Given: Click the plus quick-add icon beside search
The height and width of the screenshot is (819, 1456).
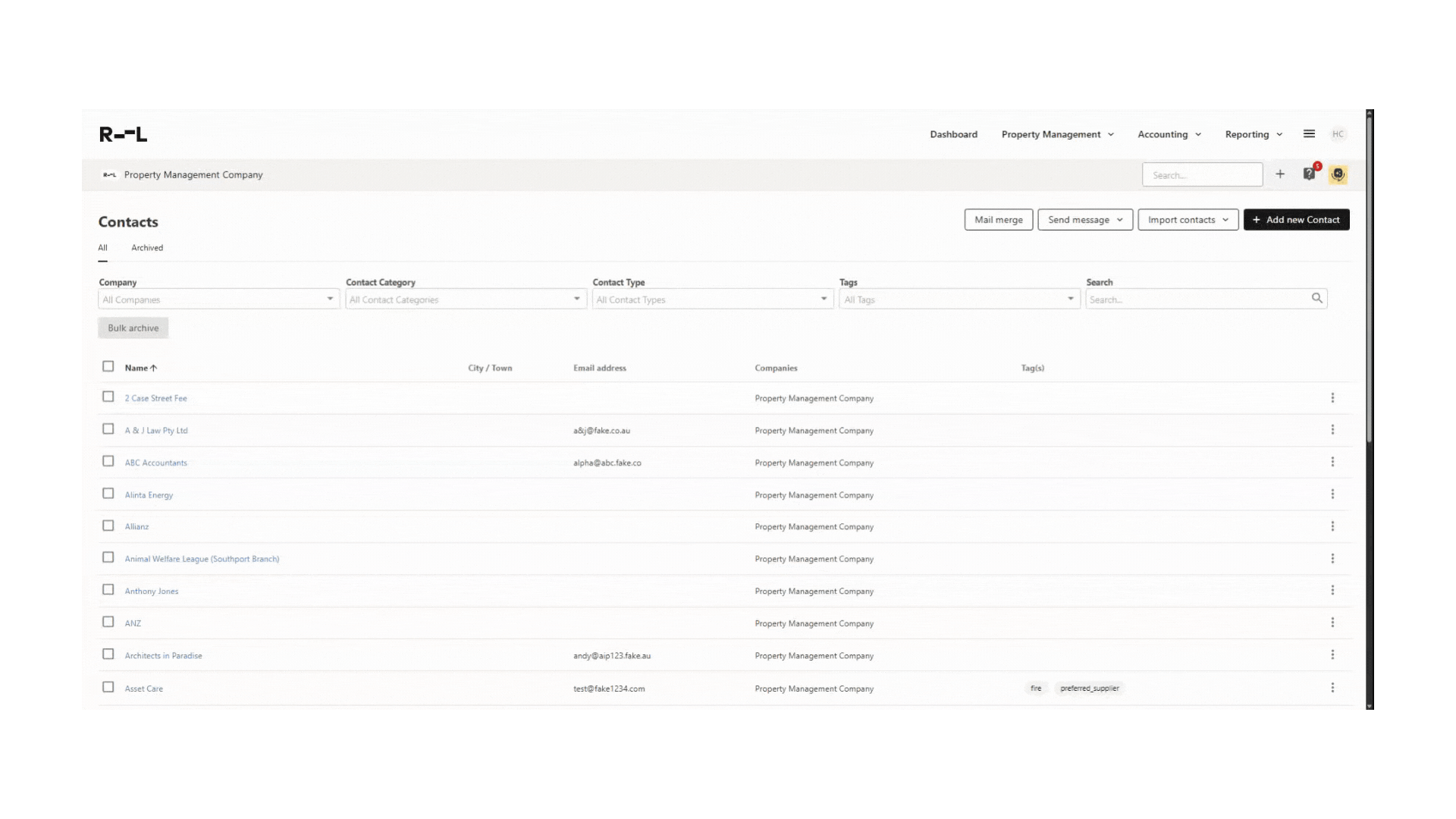Looking at the screenshot, I should coord(1280,174).
